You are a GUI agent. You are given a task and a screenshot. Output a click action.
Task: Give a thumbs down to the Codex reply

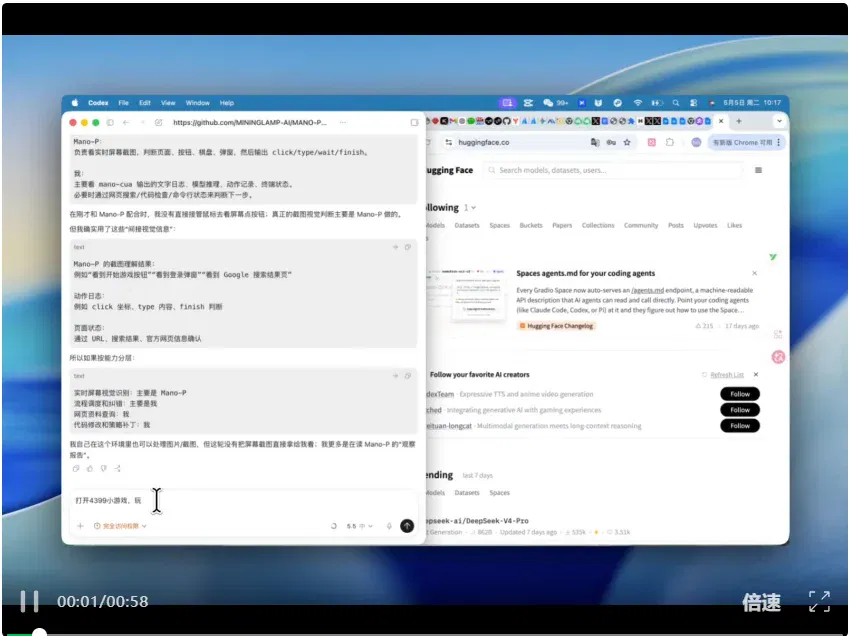pos(104,468)
